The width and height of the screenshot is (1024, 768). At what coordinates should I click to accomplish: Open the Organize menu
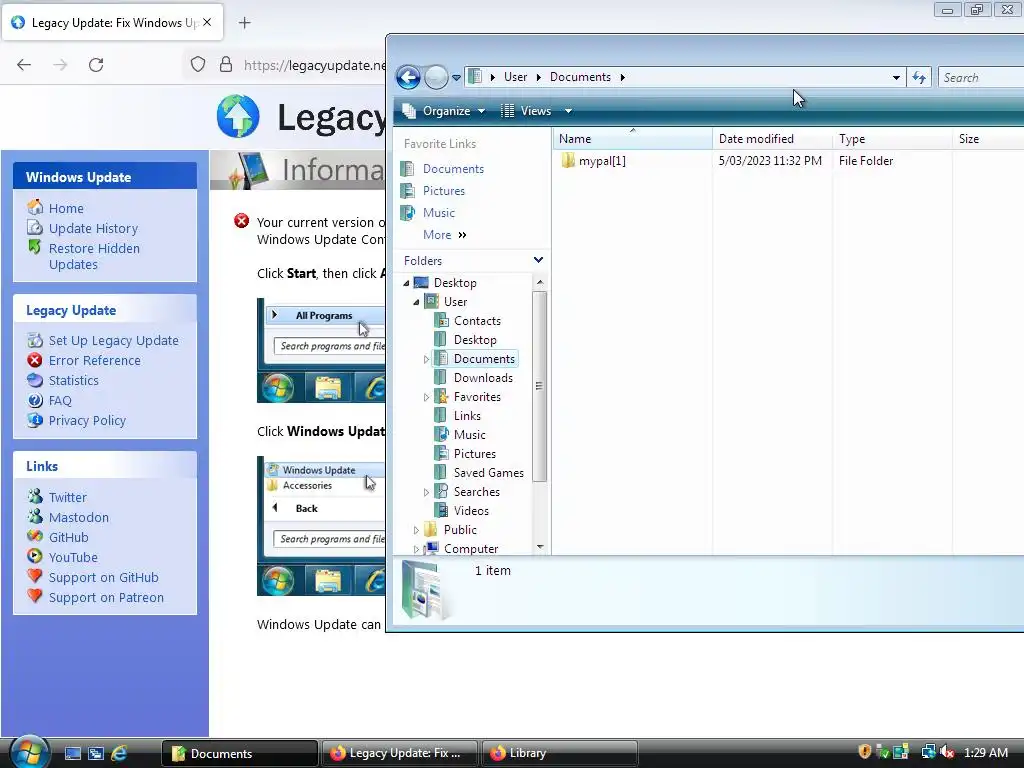444,111
